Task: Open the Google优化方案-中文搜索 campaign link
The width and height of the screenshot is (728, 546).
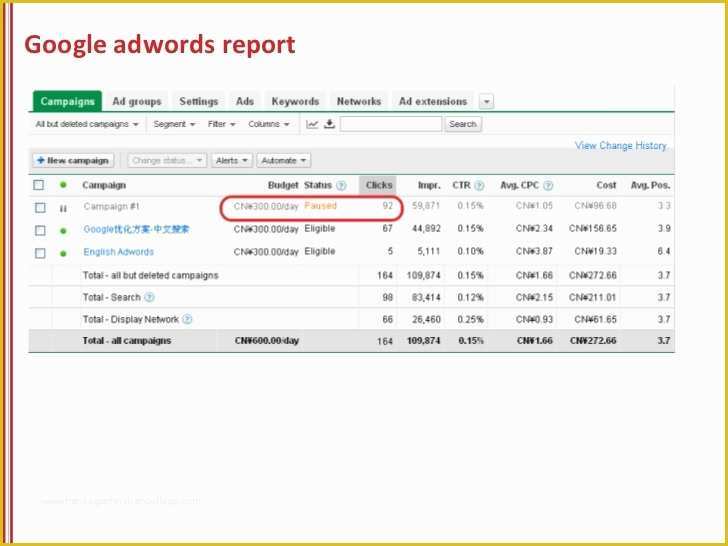Action: 136,229
